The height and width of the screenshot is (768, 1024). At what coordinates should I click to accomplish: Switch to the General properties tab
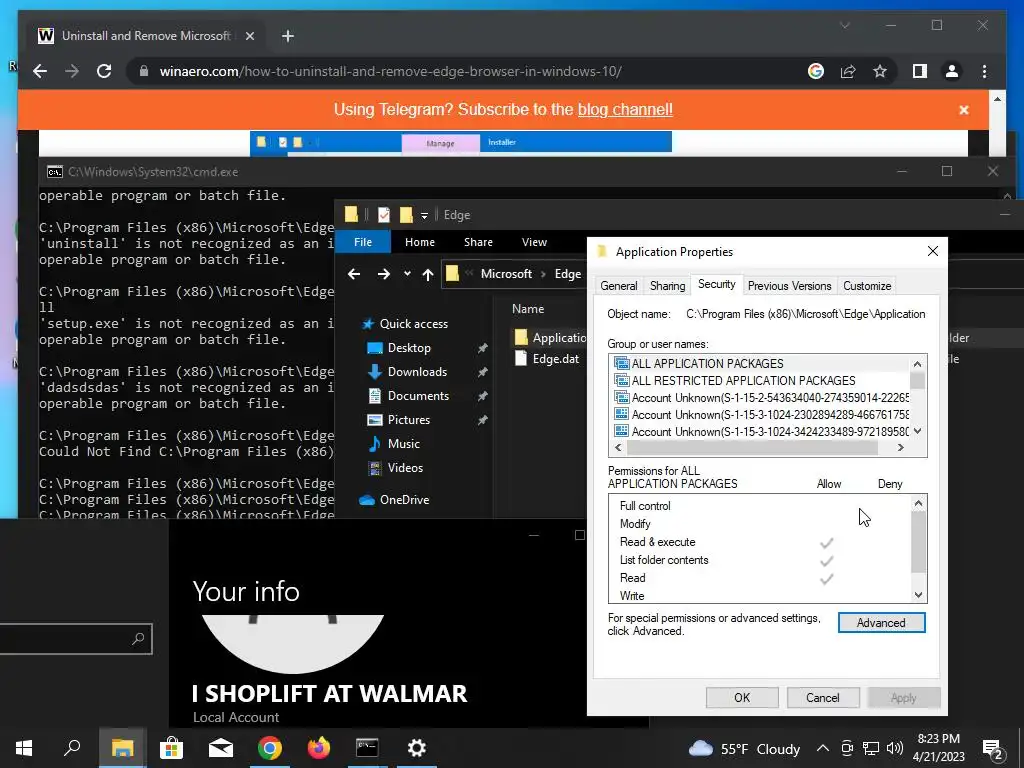(618, 286)
